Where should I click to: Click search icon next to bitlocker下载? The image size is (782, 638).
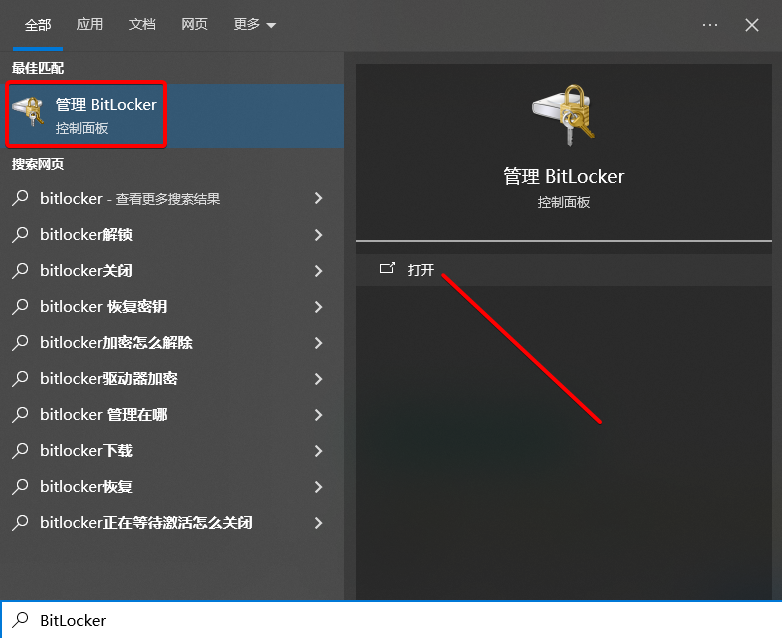point(20,450)
